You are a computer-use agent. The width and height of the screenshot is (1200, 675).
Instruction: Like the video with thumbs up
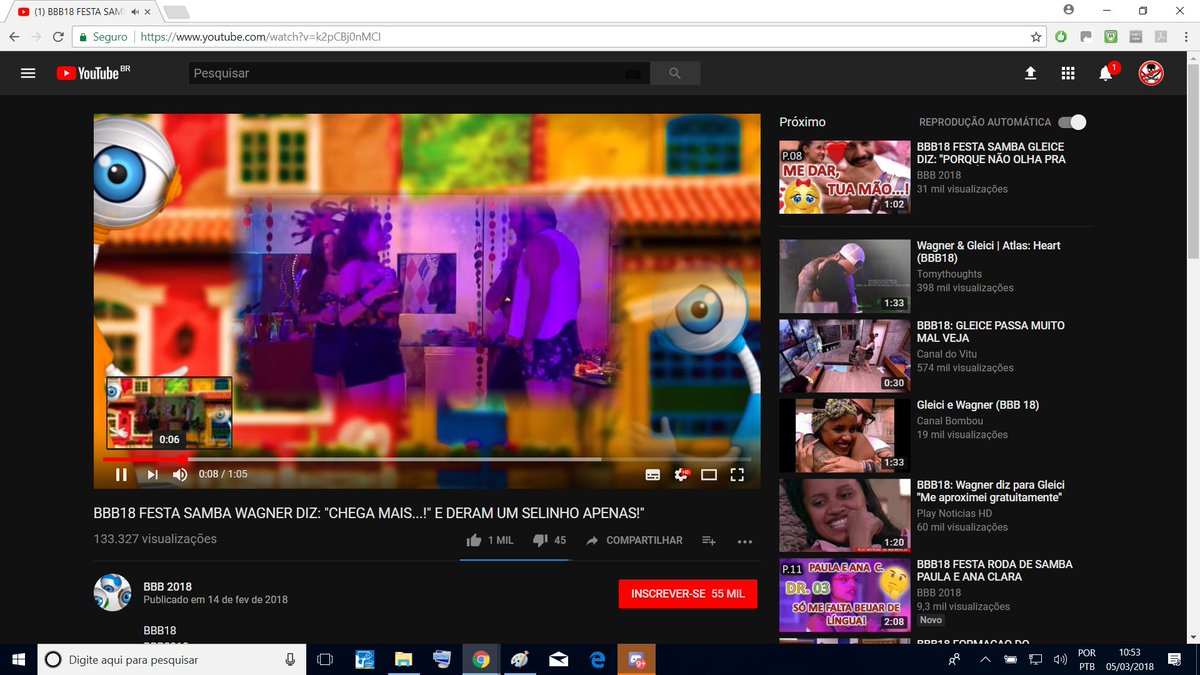click(489, 540)
